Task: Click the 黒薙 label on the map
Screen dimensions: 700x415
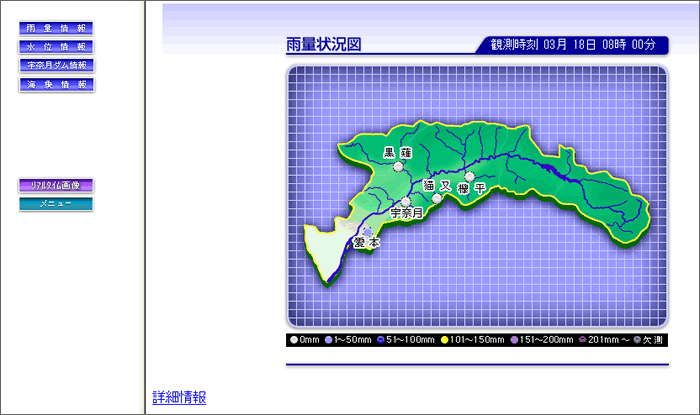Action: click(x=398, y=153)
